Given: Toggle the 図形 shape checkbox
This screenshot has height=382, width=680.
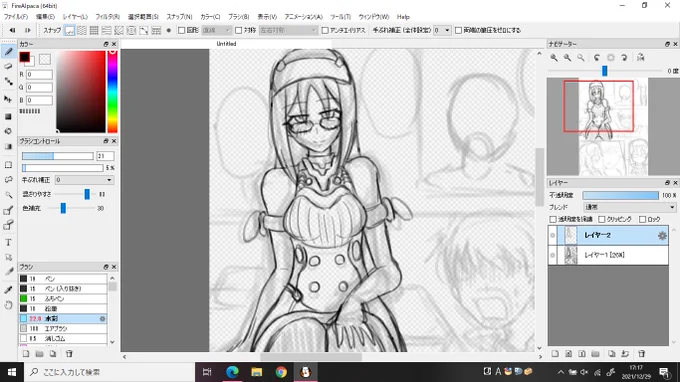Looking at the screenshot, I should click(x=182, y=30).
